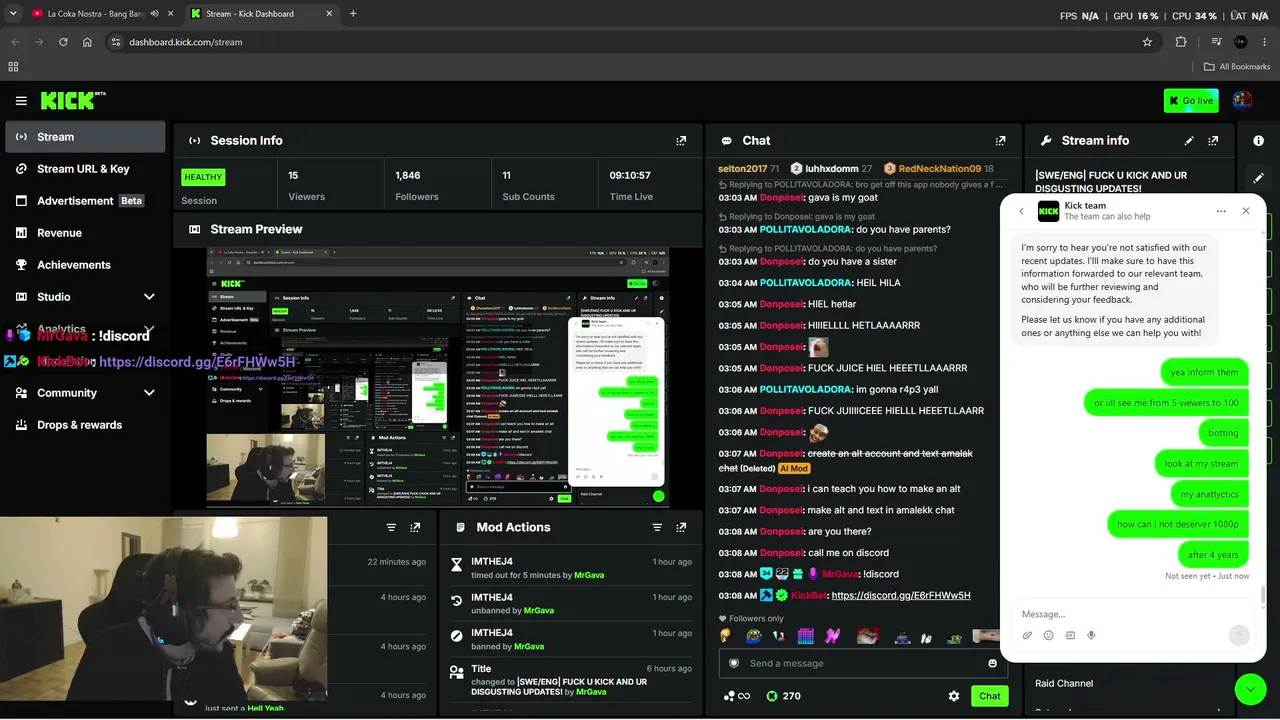Open a new browser tab
The image size is (1280, 720).
coord(353,14)
